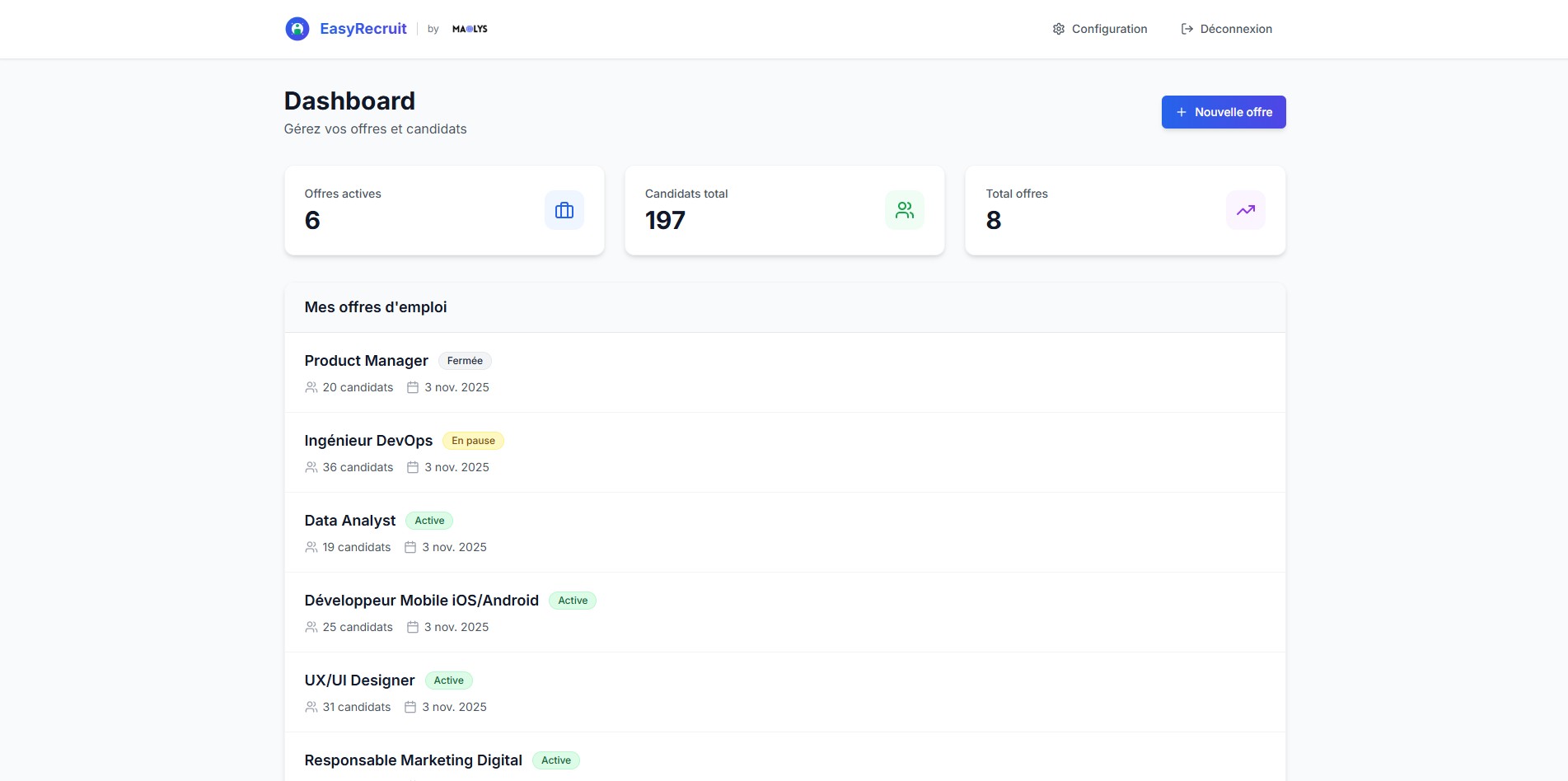The width and height of the screenshot is (1568, 781).
Task: Click the Nouvelle offre button
Action: click(1223, 111)
